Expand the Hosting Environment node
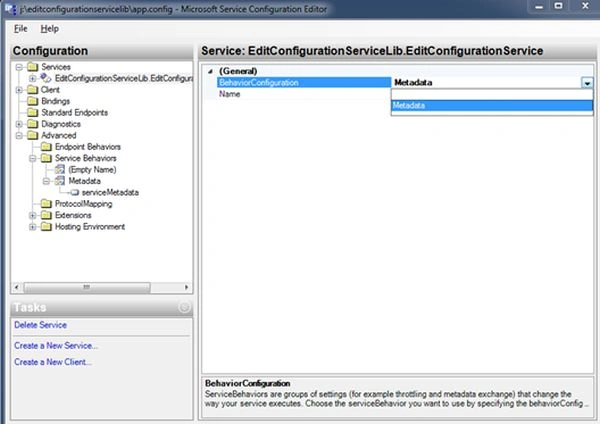This screenshot has height=424, width=600. [33, 227]
